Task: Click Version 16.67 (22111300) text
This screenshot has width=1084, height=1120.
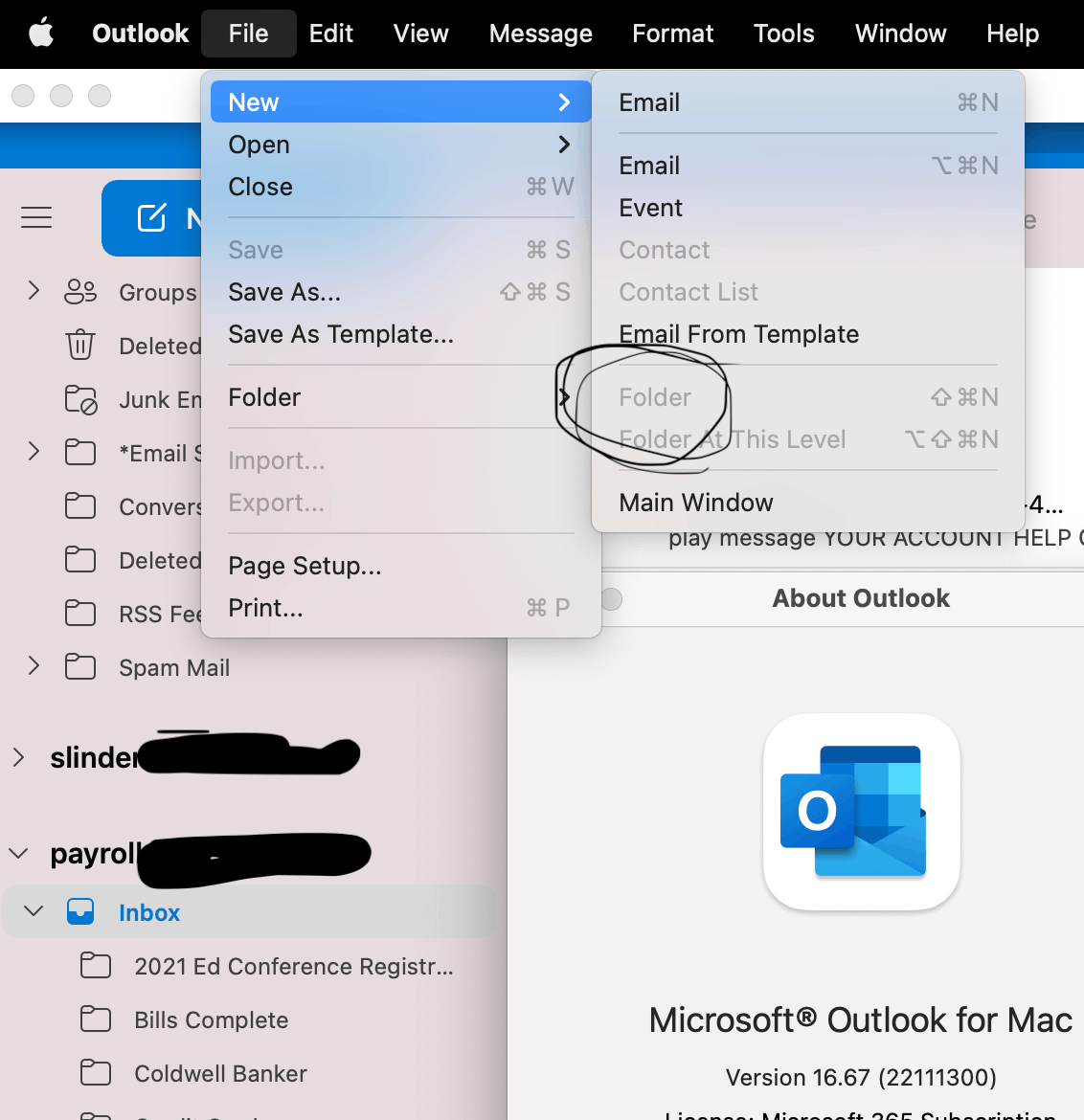Action: click(861, 1076)
